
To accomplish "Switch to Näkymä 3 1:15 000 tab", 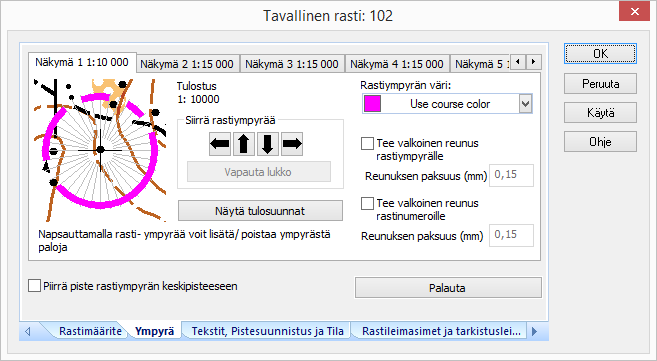I will 292,64.
